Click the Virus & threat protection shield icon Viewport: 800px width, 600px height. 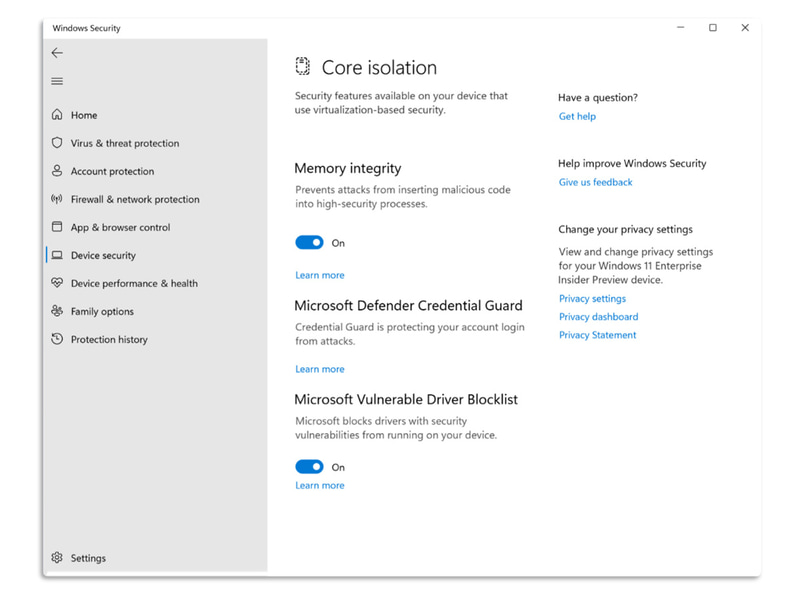tap(57, 143)
